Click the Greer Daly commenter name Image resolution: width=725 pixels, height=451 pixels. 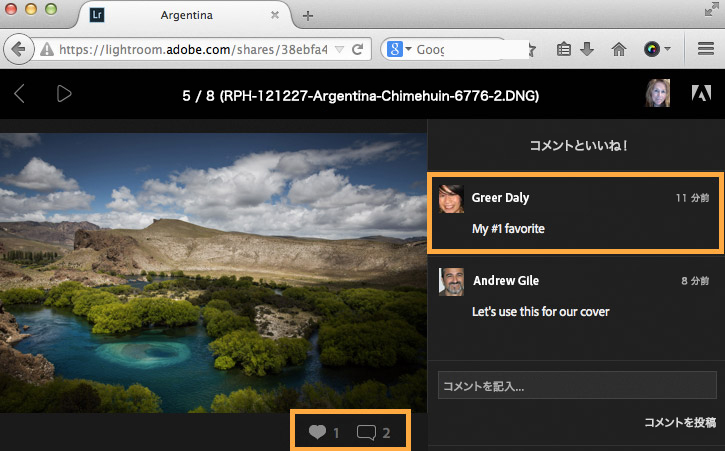click(x=500, y=198)
